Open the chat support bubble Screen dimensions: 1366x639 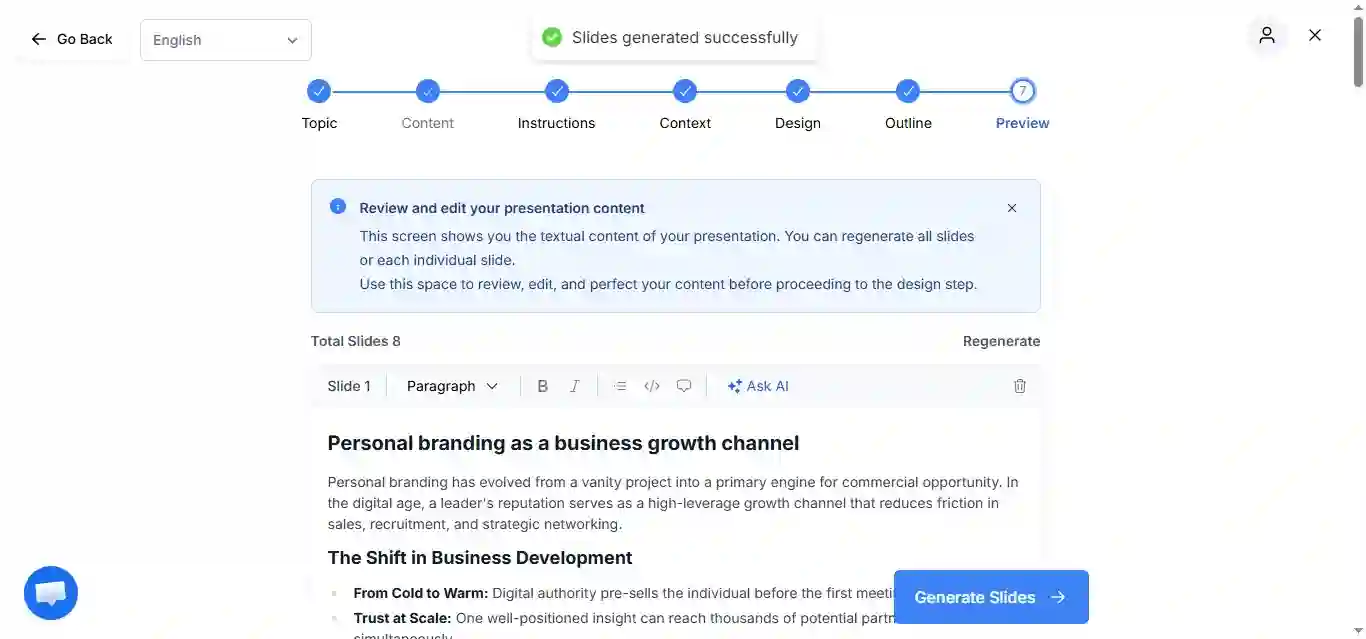(51, 593)
